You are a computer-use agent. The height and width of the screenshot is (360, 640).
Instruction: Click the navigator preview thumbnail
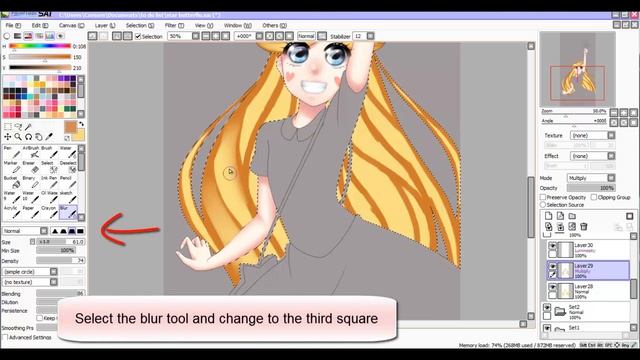[x=578, y=69]
